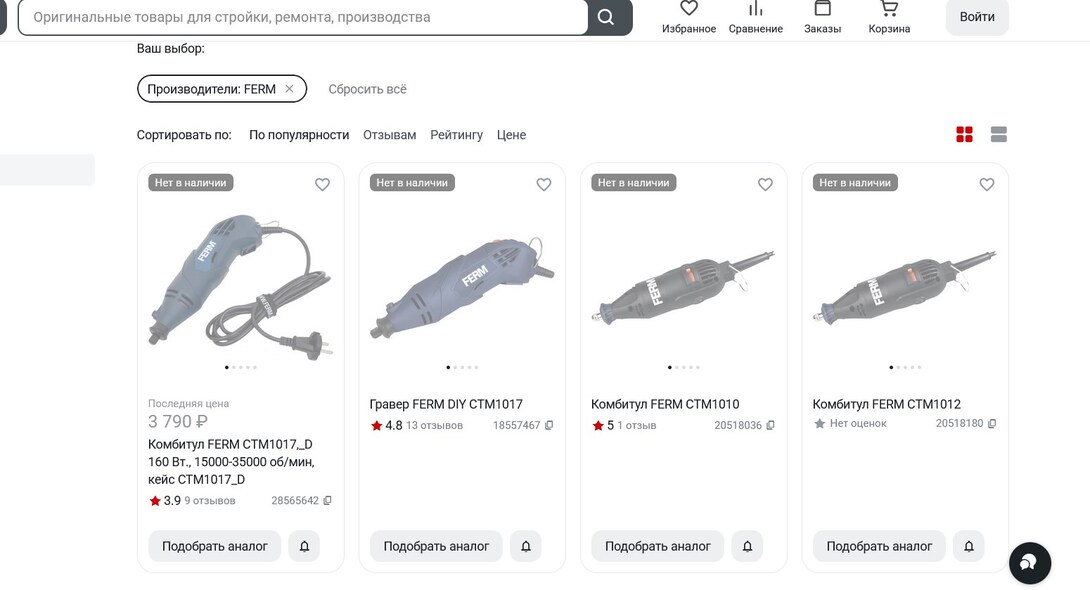Switch to list view layout

pyautogui.click(x=998, y=135)
